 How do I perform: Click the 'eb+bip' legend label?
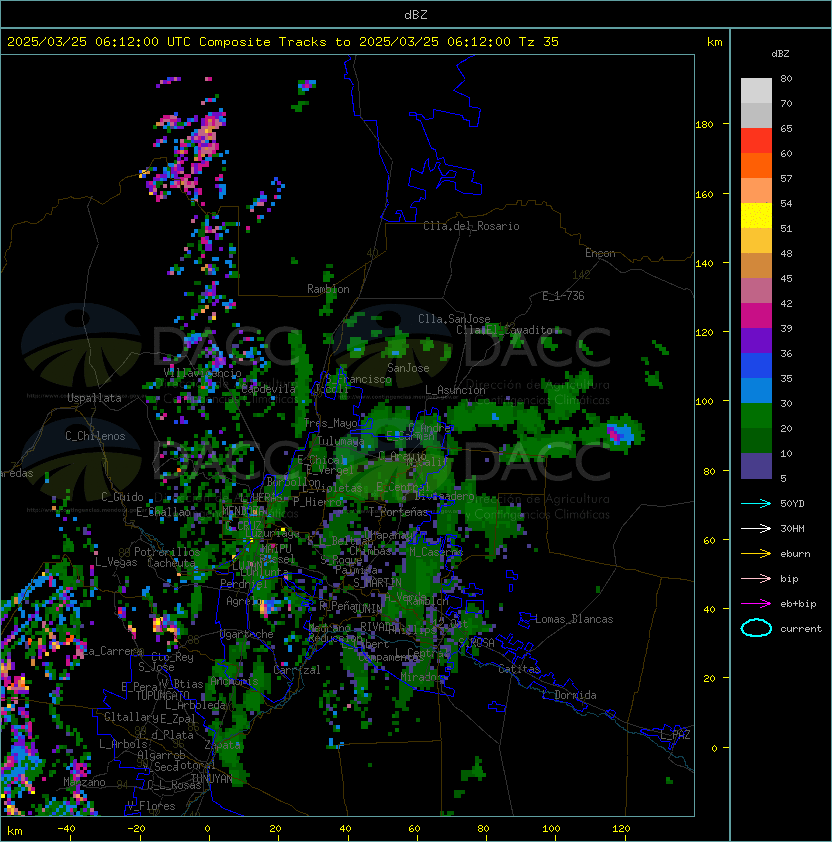pos(798,604)
